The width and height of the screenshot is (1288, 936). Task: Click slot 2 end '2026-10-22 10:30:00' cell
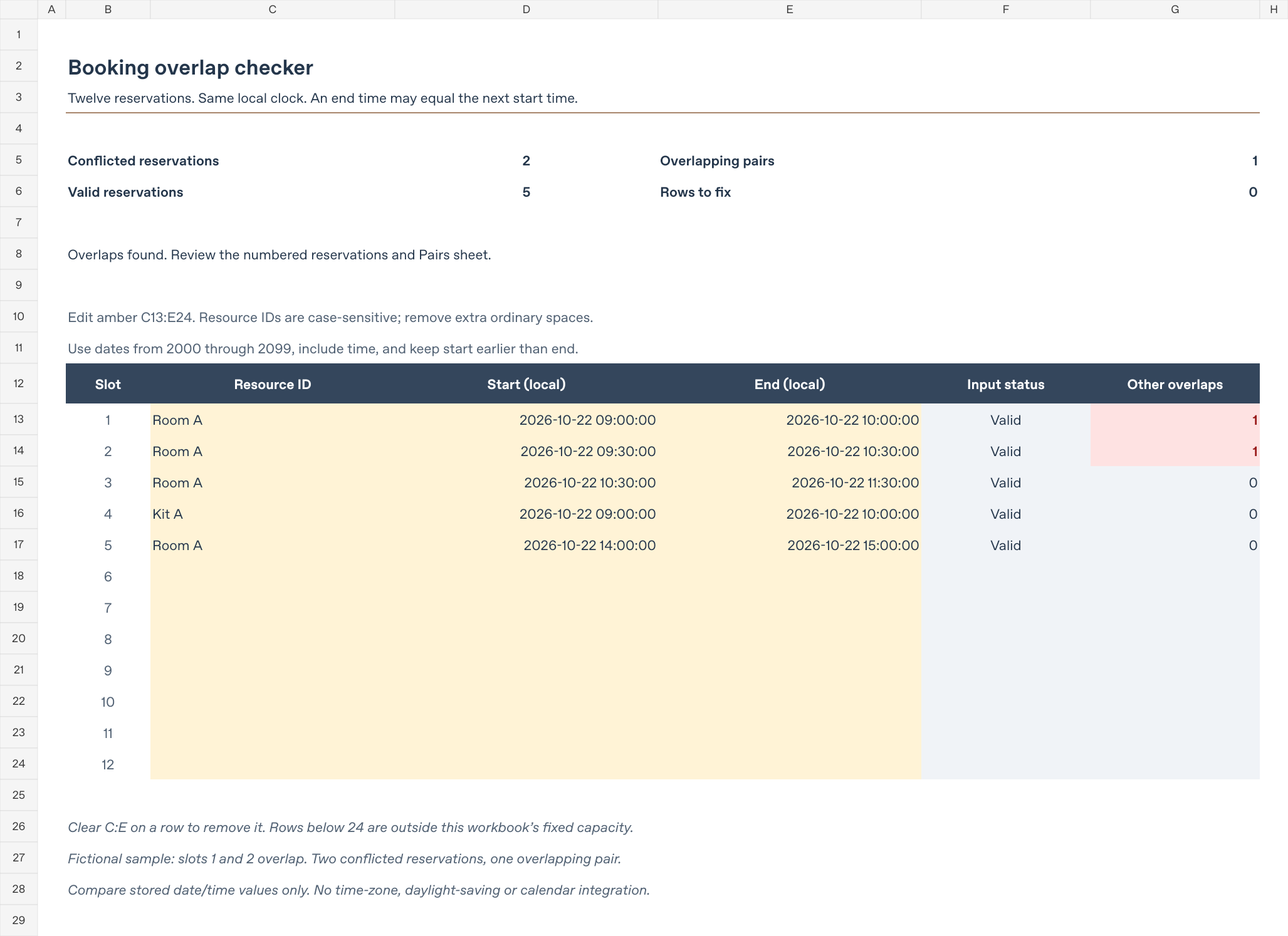(x=790, y=451)
